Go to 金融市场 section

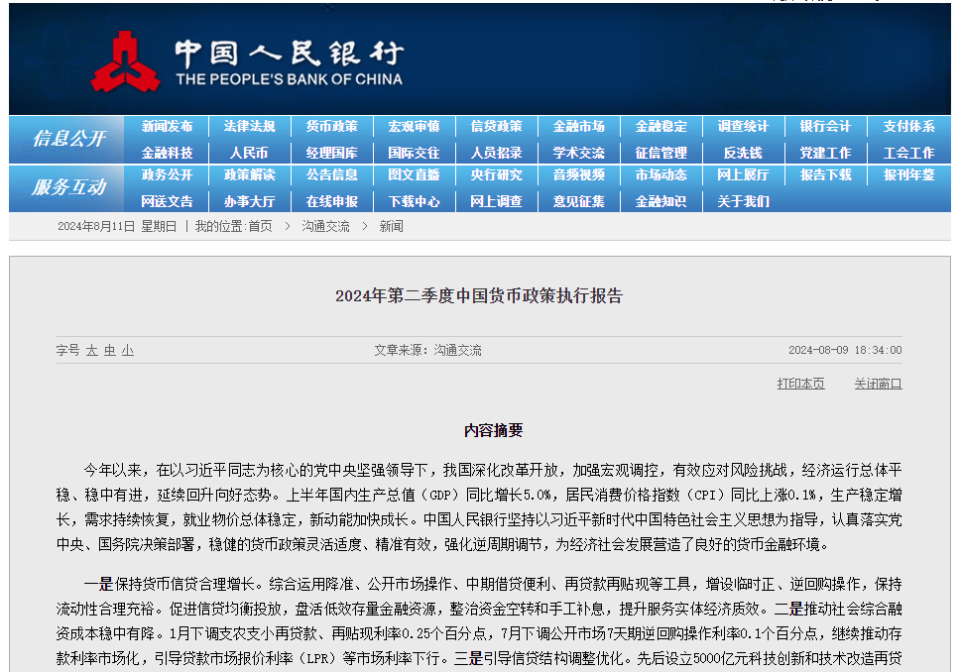pos(579,127)
